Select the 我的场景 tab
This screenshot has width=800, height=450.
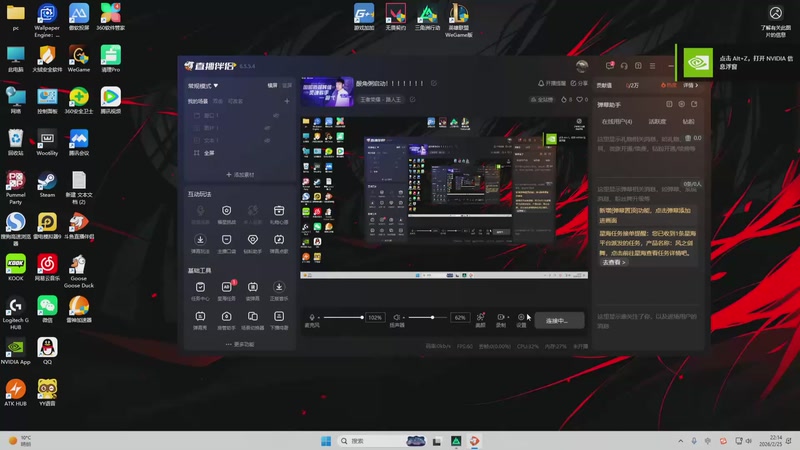pos(197,102)
